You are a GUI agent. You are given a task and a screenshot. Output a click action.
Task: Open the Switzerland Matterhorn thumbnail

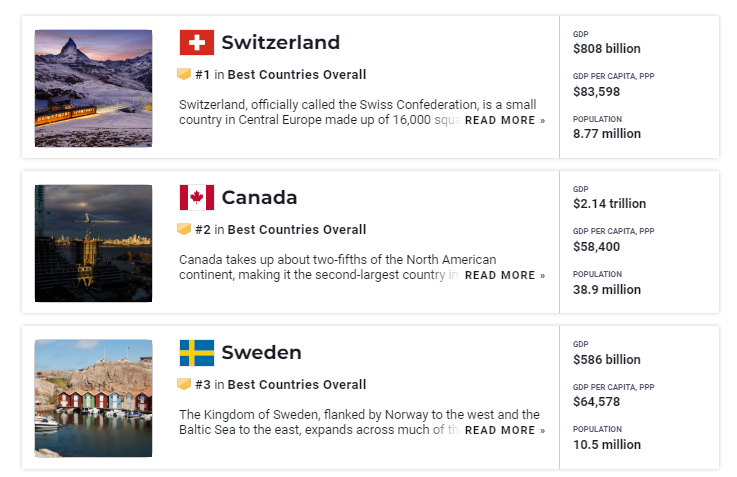93,88
